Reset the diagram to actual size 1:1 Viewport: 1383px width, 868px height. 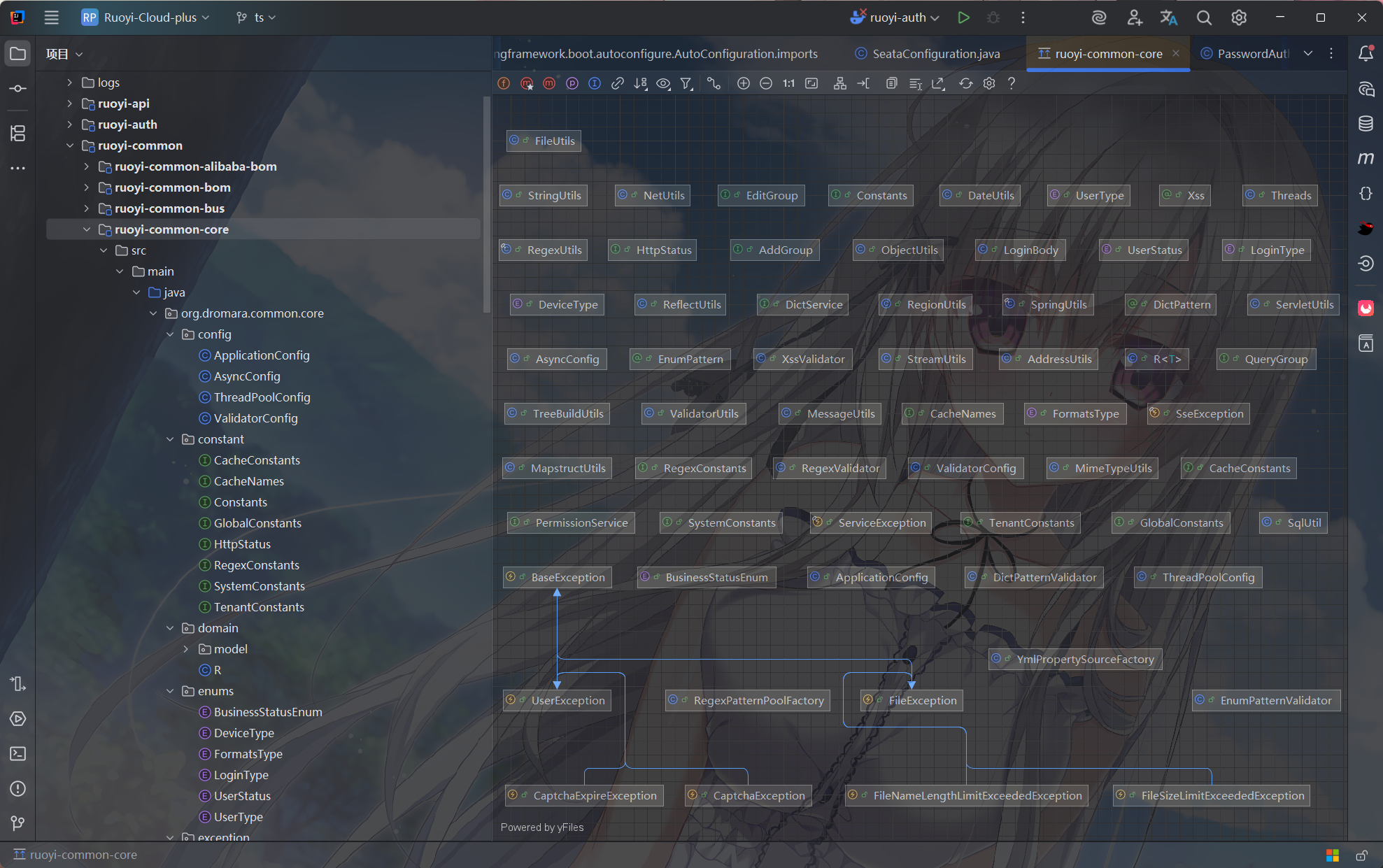788,83
